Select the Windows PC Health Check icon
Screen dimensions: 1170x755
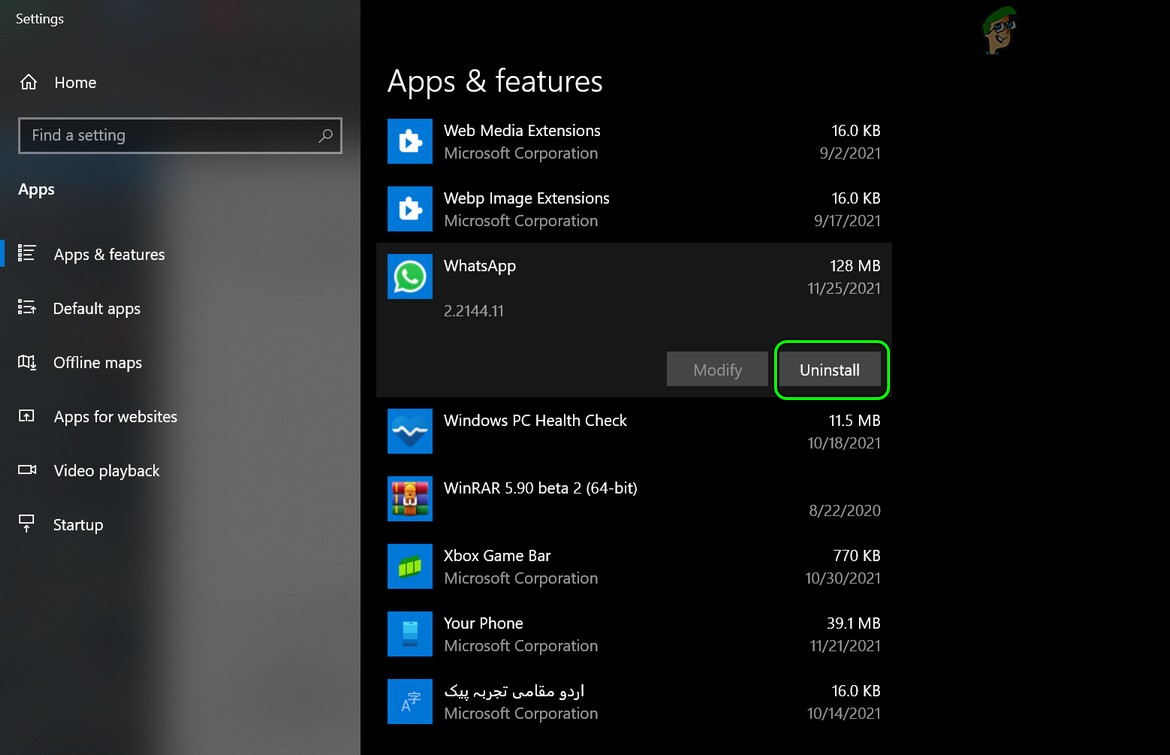coord(409,431)
